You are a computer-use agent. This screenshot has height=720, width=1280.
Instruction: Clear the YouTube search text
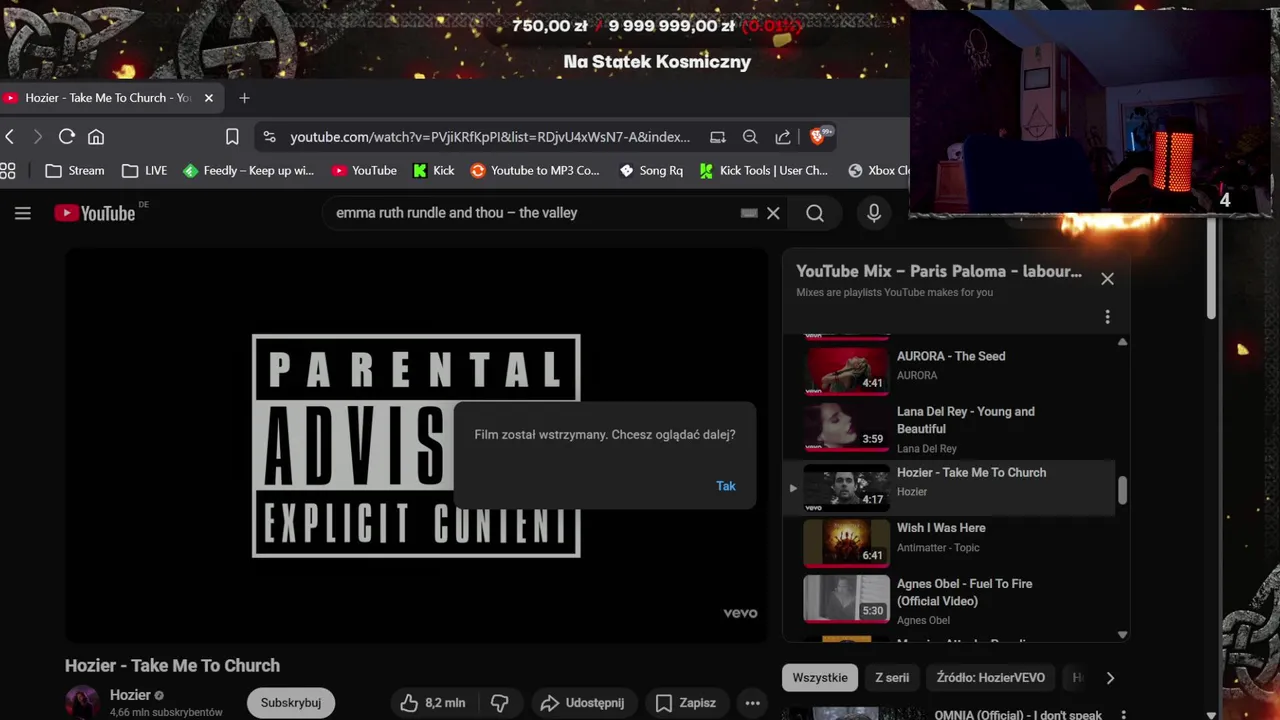773,213
